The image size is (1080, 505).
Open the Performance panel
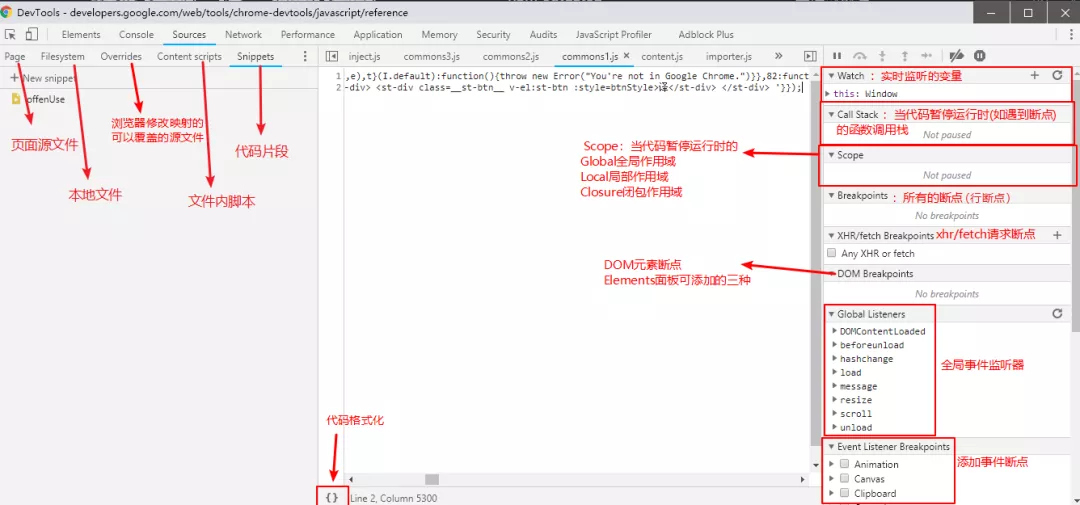click(307, 34)
